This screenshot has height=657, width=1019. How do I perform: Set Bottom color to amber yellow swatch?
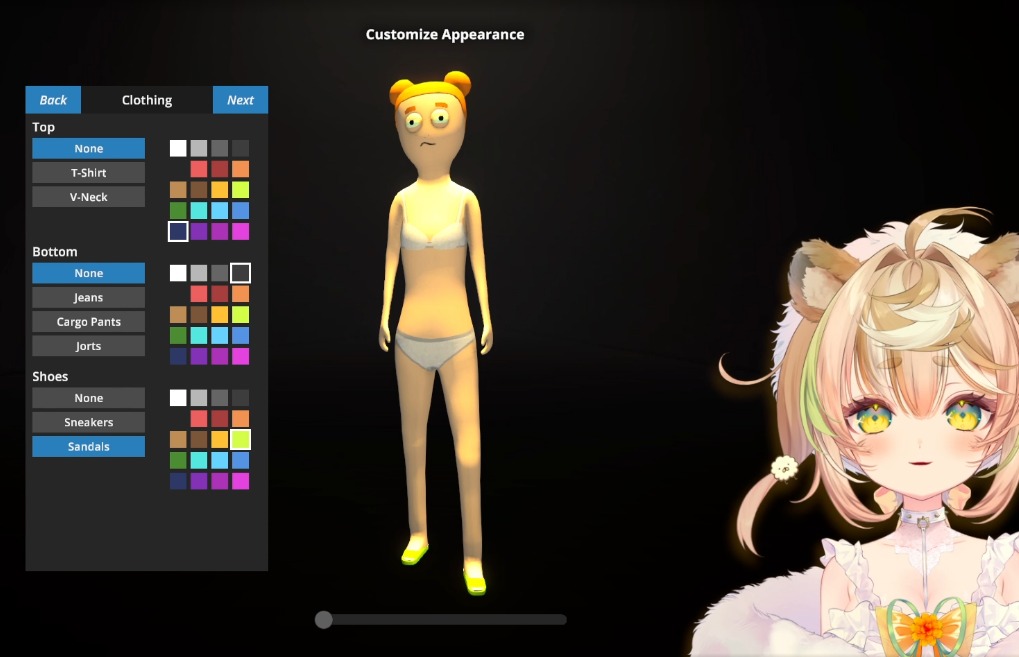pos(220,315)
